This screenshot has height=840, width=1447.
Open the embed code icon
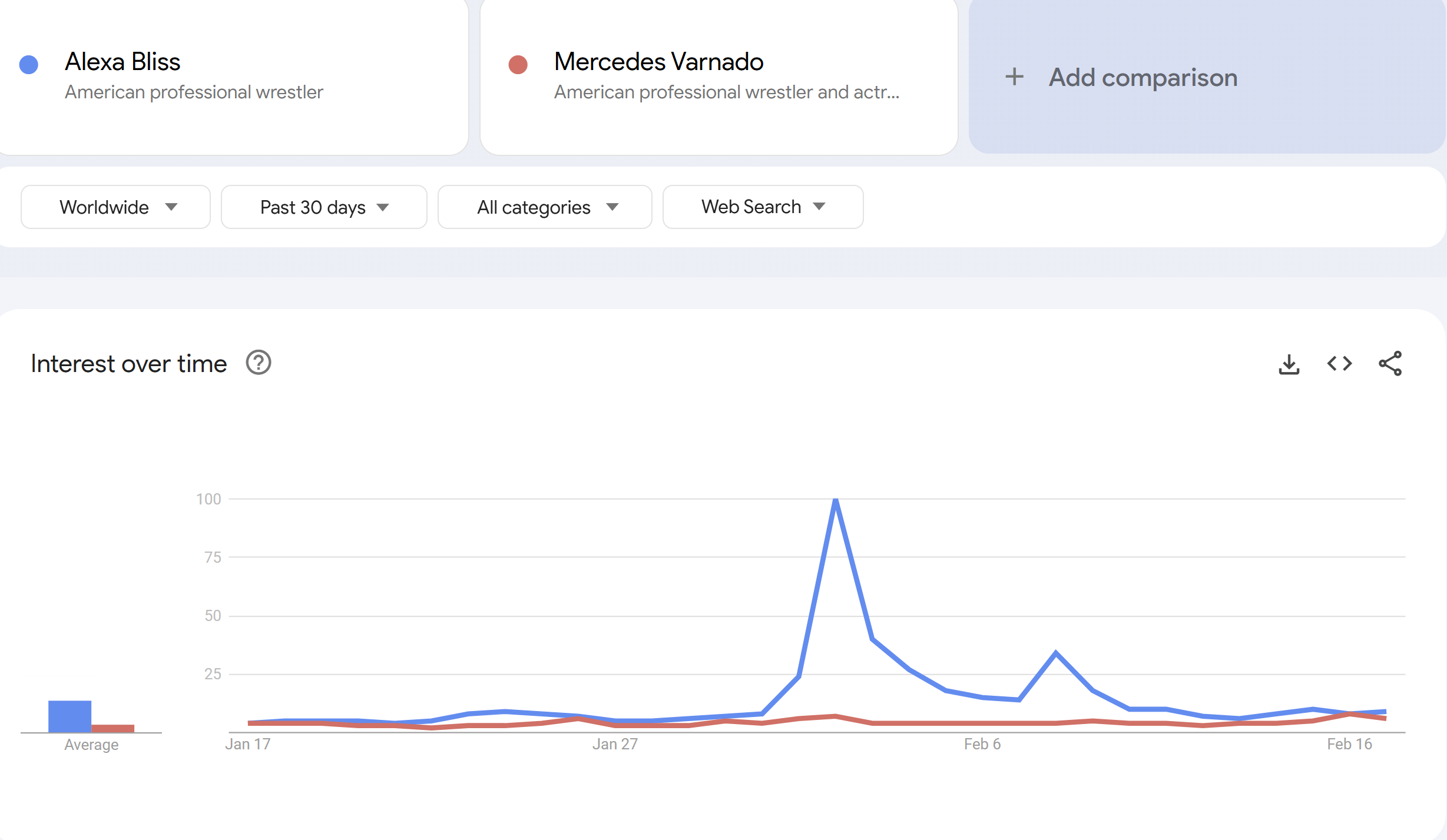1339,364
